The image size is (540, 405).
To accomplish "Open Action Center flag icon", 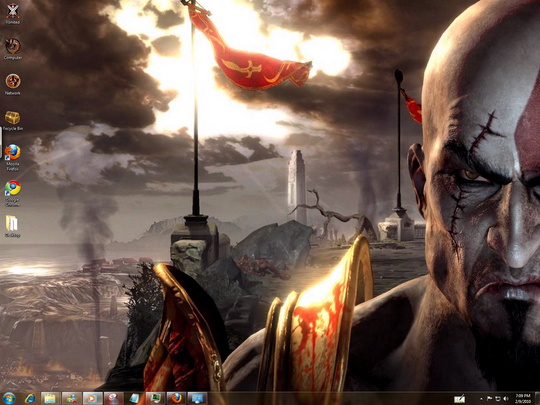I will tap(489, 398).
